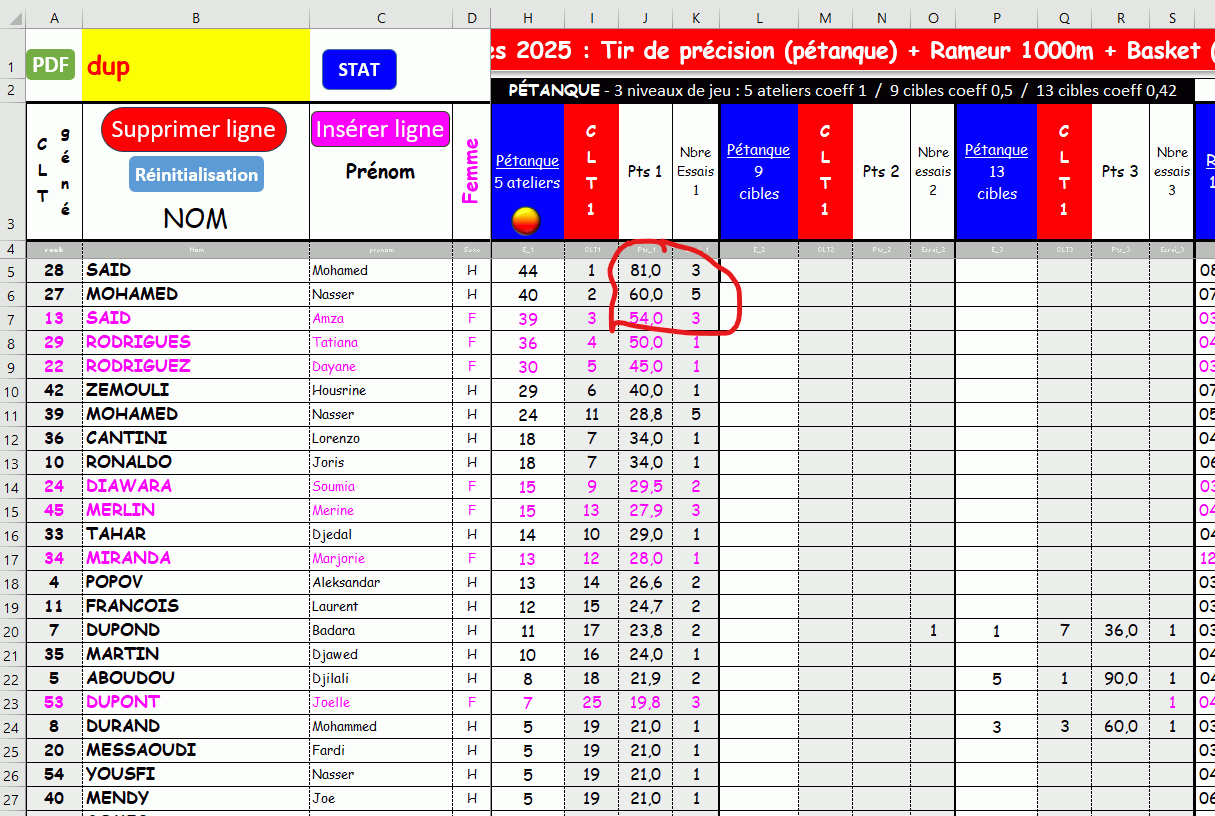Select the DUPONT name cell
Viewport: 1215px width, 816px height.
pos(196,702)
